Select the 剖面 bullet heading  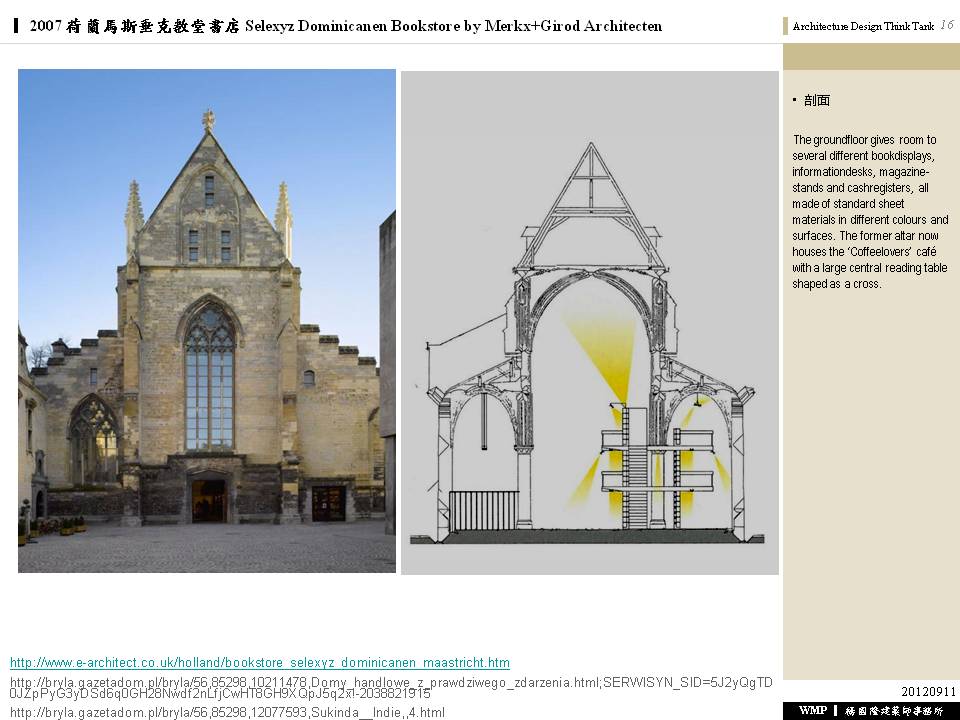(816, 101)
